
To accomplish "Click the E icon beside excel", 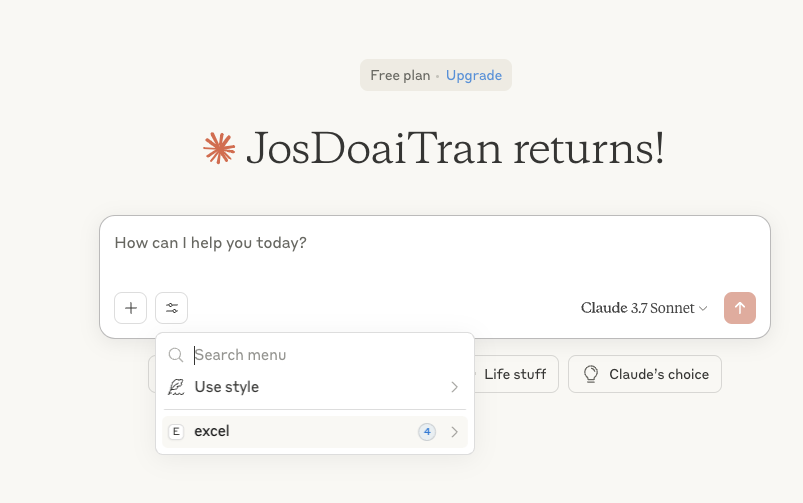I will [x=176, y=432].
